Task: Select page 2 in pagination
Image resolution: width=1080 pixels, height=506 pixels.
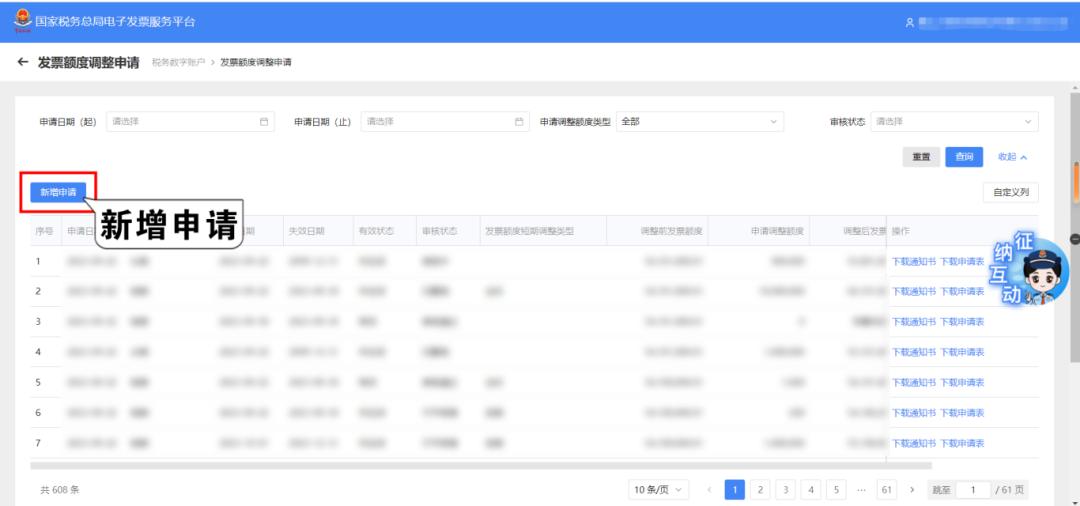Action: [x=760, y=490]
